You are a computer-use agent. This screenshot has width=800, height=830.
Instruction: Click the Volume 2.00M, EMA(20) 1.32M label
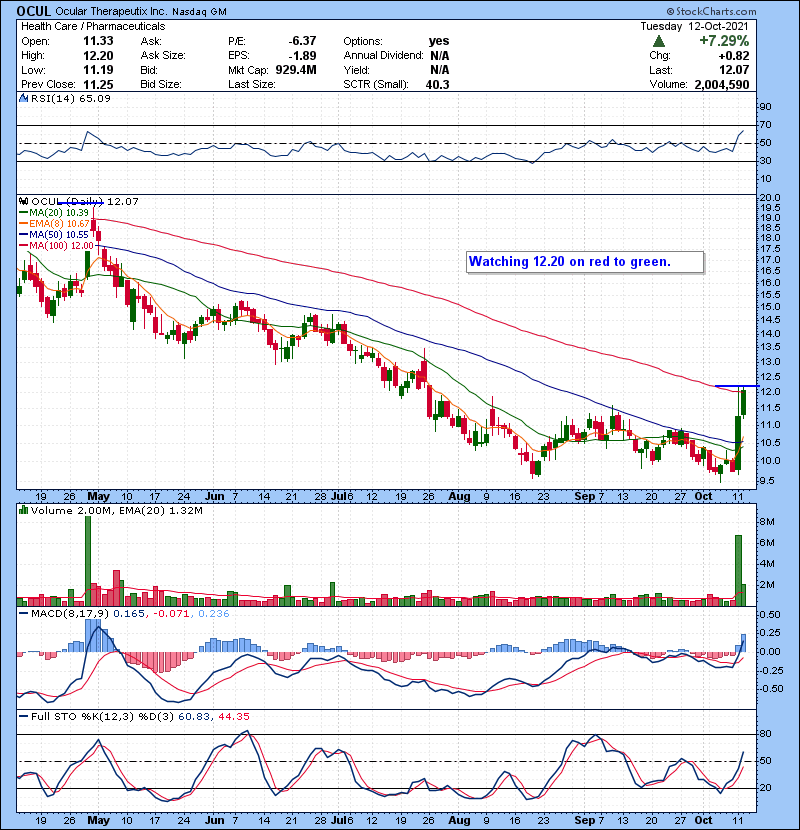(x=116, y=510)
